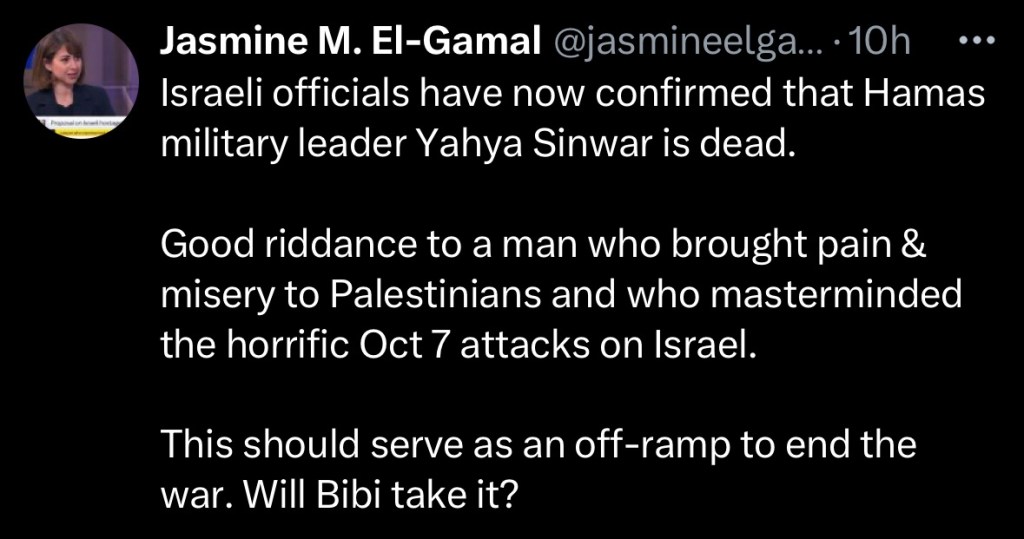
Task: Click the line starting "the horrific Oct 7"
Action: pyautogui.click(x=454, y=344)
